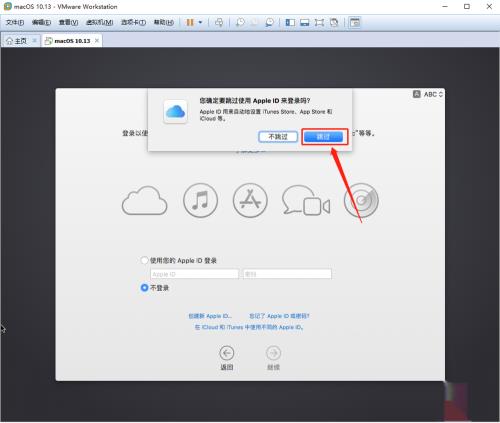This screenshot has height=423, width=500.
Task: Click the Send Ctrl+Alt+Del toolbar icon
Action: (x=219, y=22)
